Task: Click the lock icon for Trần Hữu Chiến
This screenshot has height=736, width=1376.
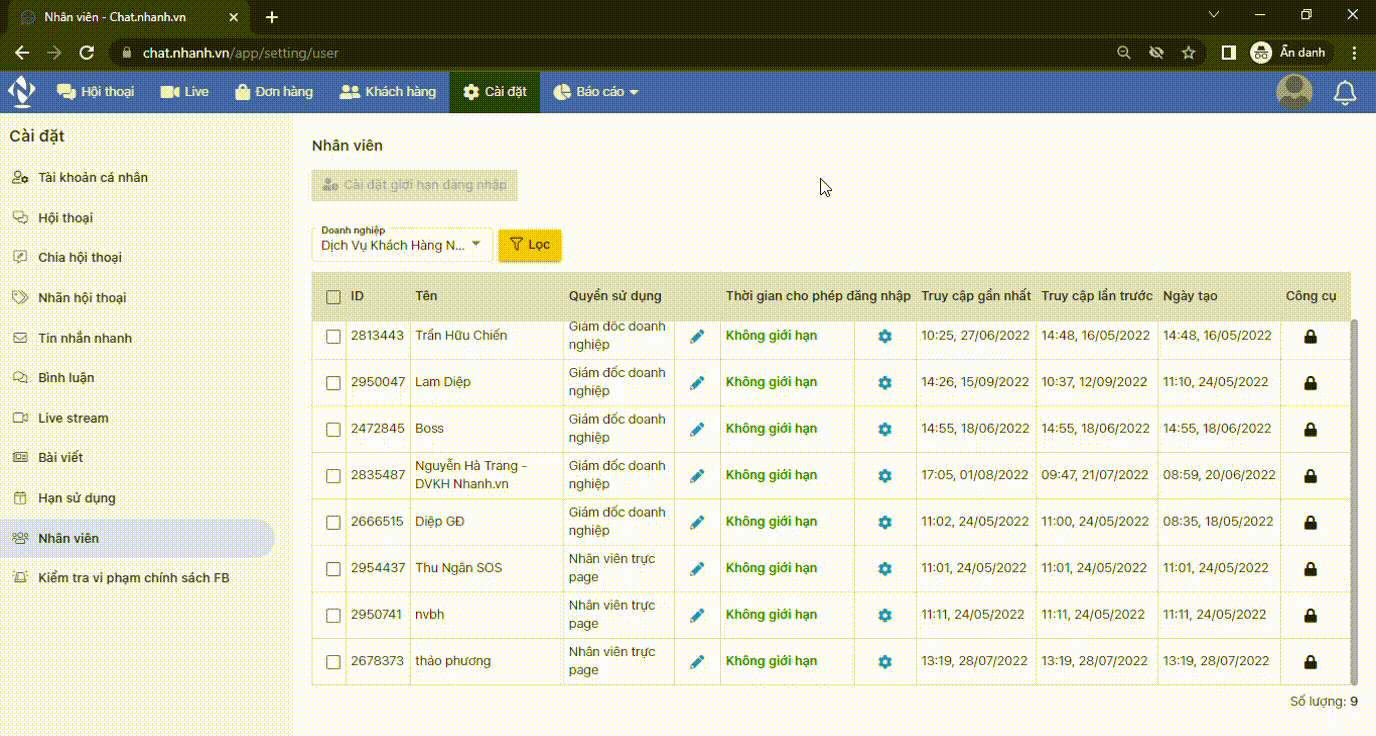Action: pyautogui.click(x=1310, y=337)
